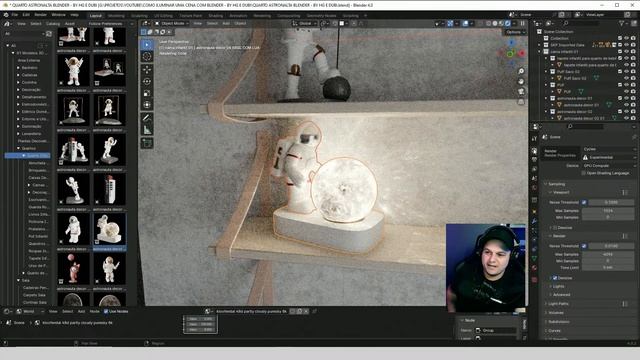Open Catalog menu in asset browser
Screen dimensions: 640x360
(53, 24)
